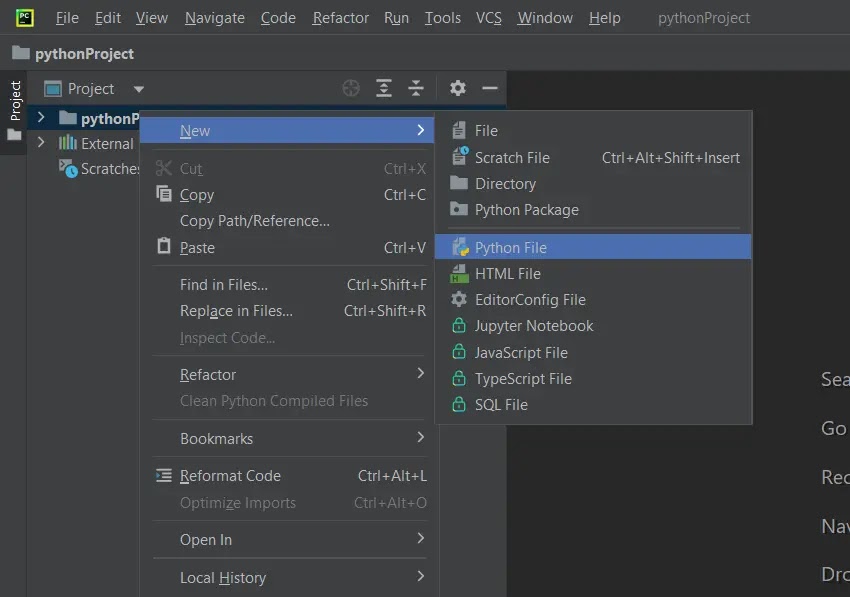Expand the Bookmarks submenu arrow

tap(421, 437)
